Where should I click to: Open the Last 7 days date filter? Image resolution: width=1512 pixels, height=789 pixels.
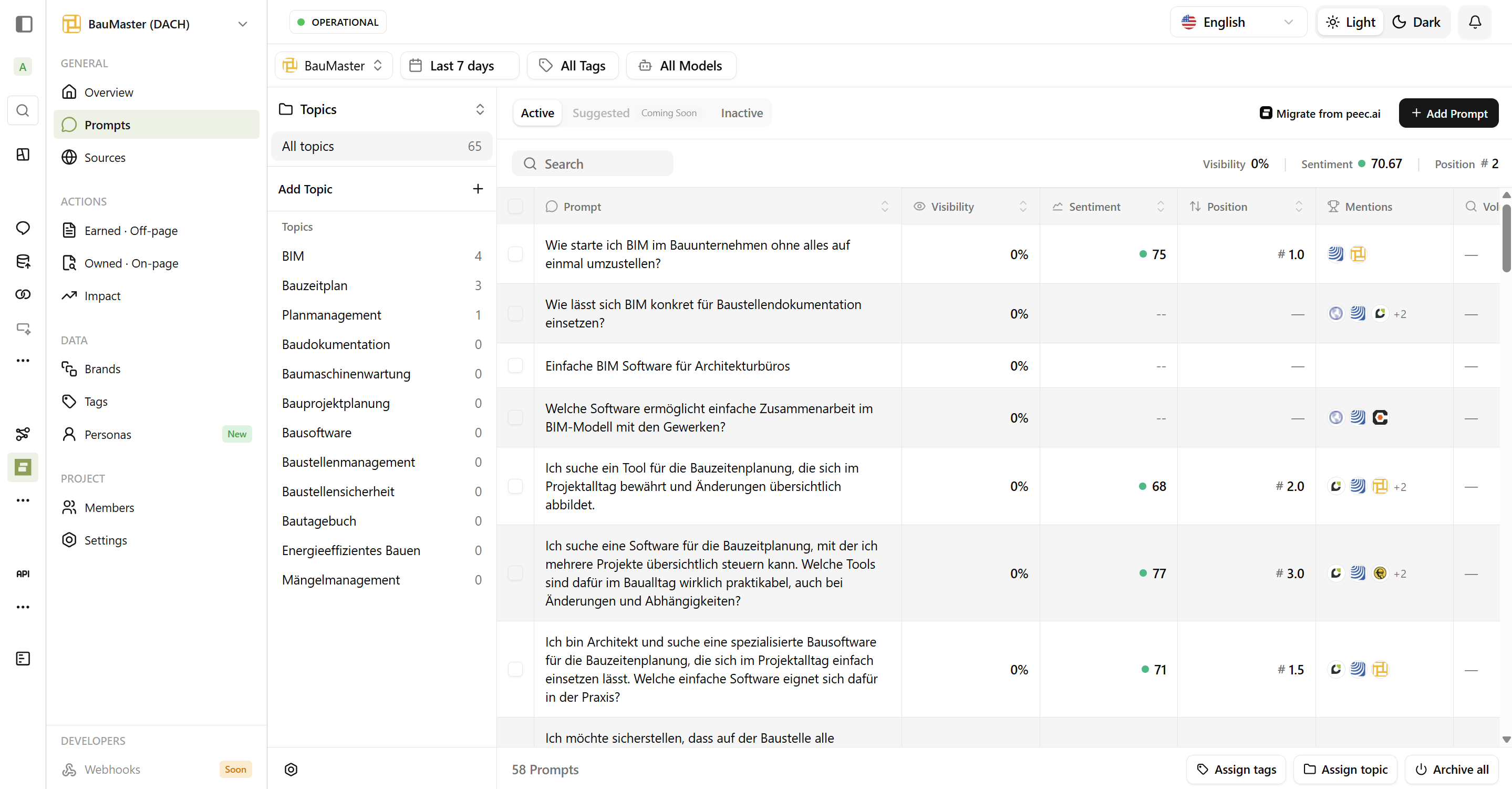click(460, 66)
